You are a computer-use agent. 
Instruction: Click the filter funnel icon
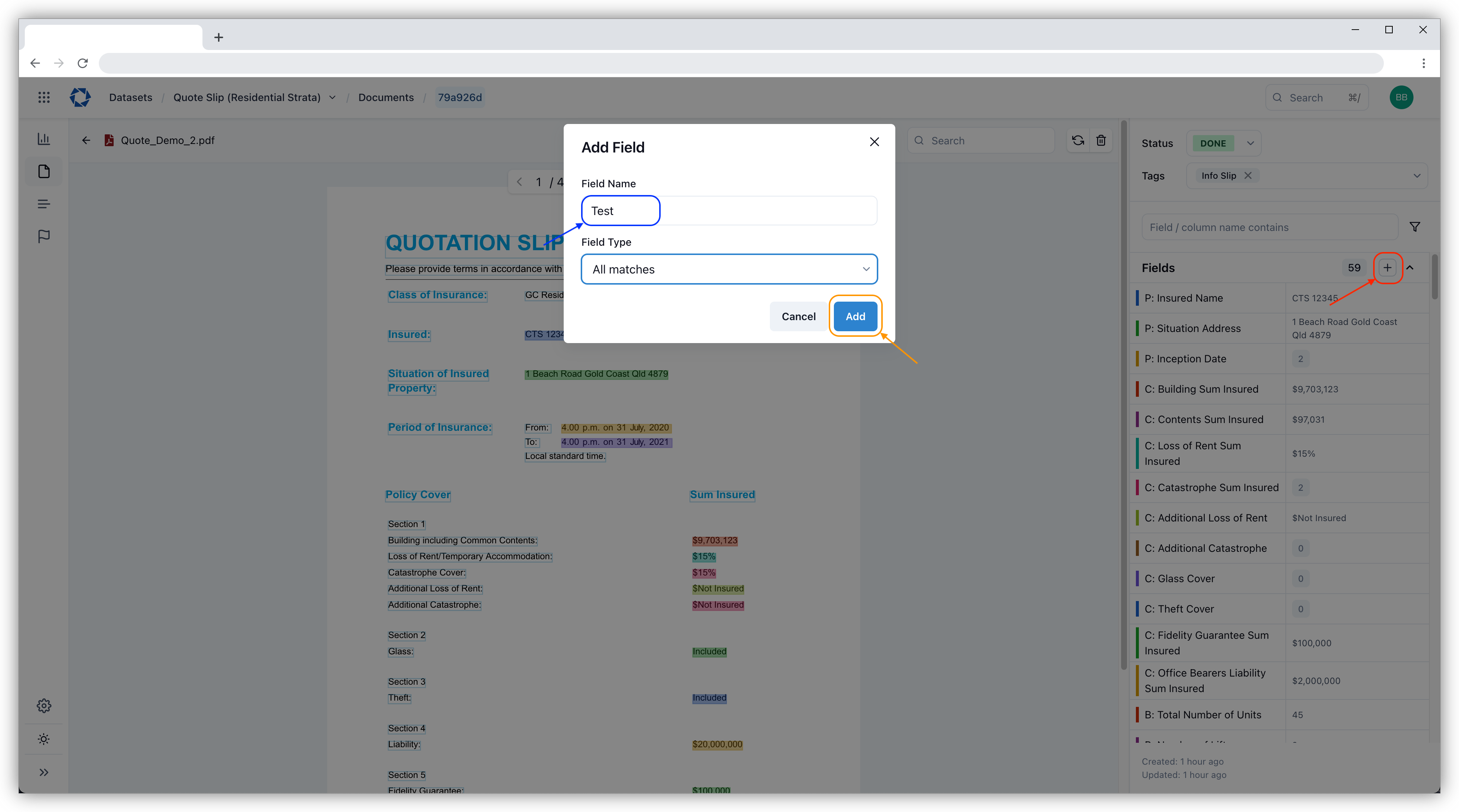1414,227
